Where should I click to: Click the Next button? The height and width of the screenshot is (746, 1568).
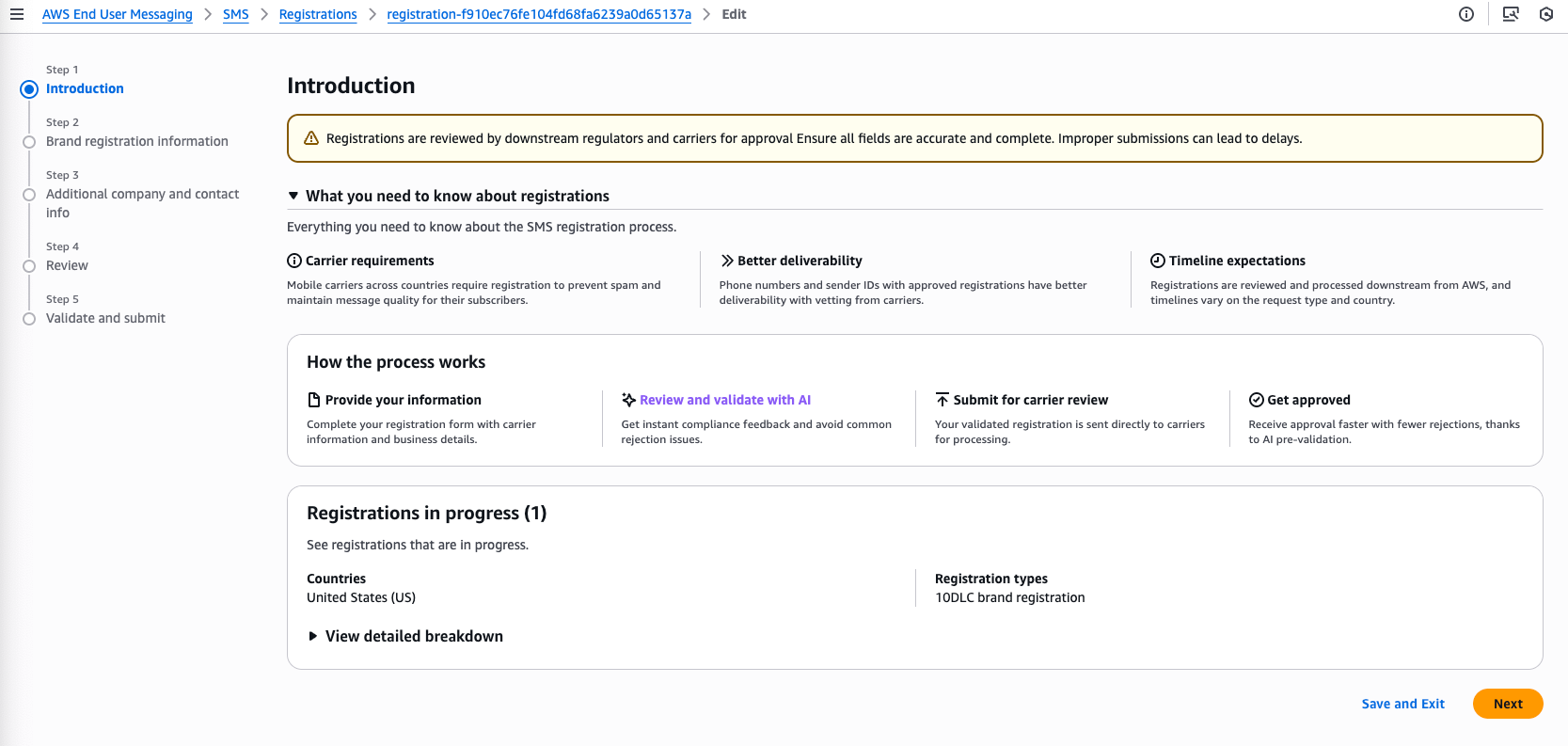tap(1507, 704)
